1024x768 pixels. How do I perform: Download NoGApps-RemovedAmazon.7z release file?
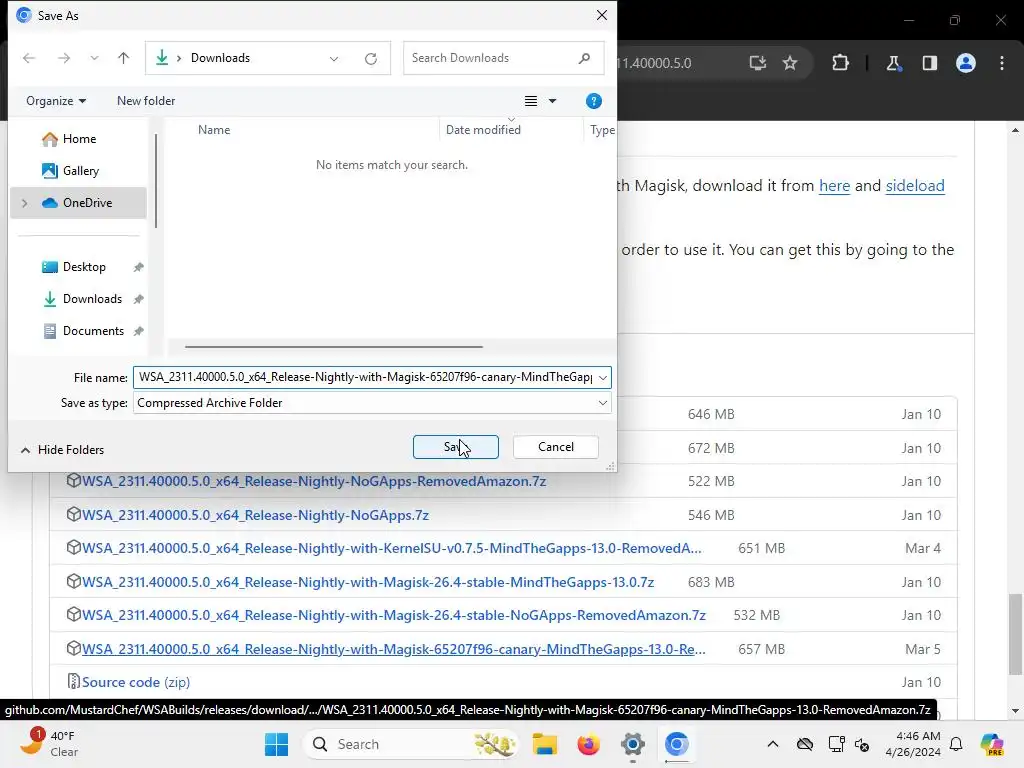pyautogui.click(x=313, y=481)
